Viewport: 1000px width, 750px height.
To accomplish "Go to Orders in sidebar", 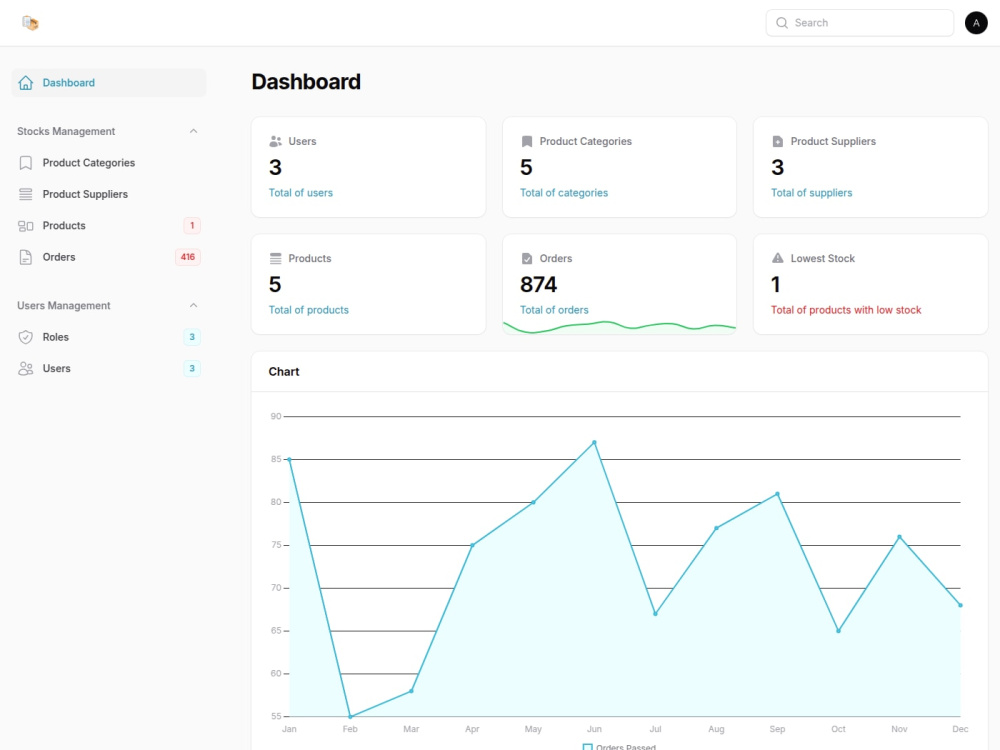I will tap(109, 257).
